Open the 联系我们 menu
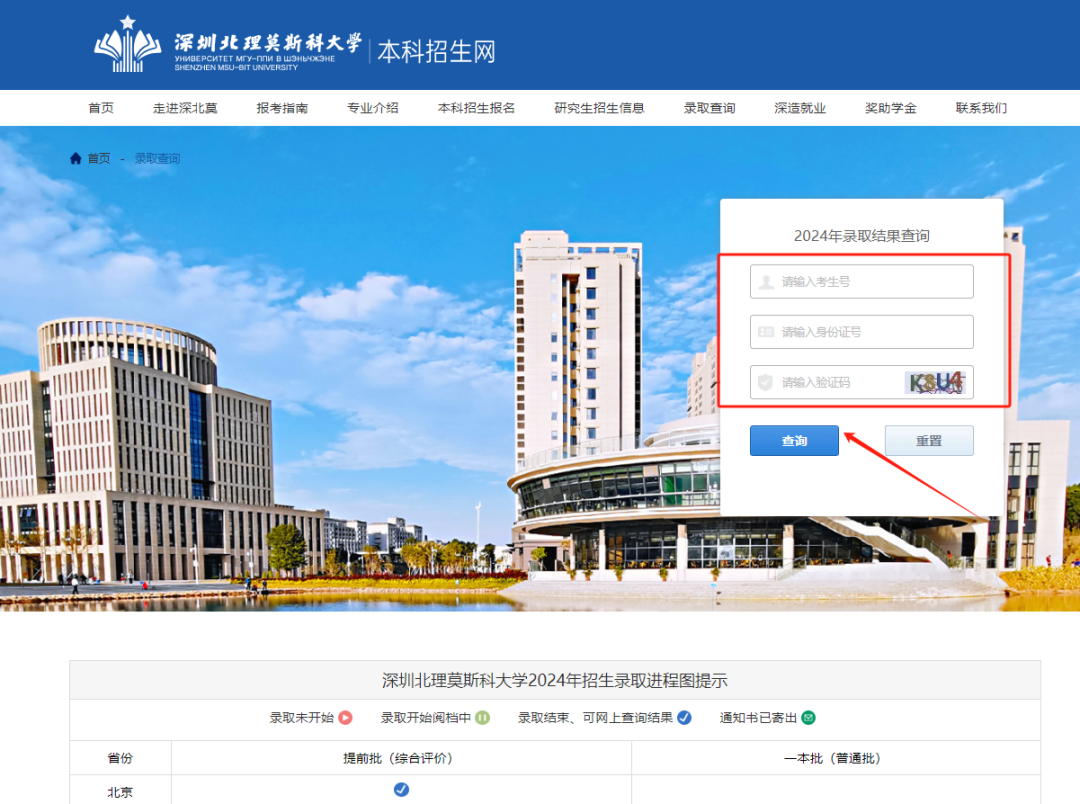 pos(982,108)
